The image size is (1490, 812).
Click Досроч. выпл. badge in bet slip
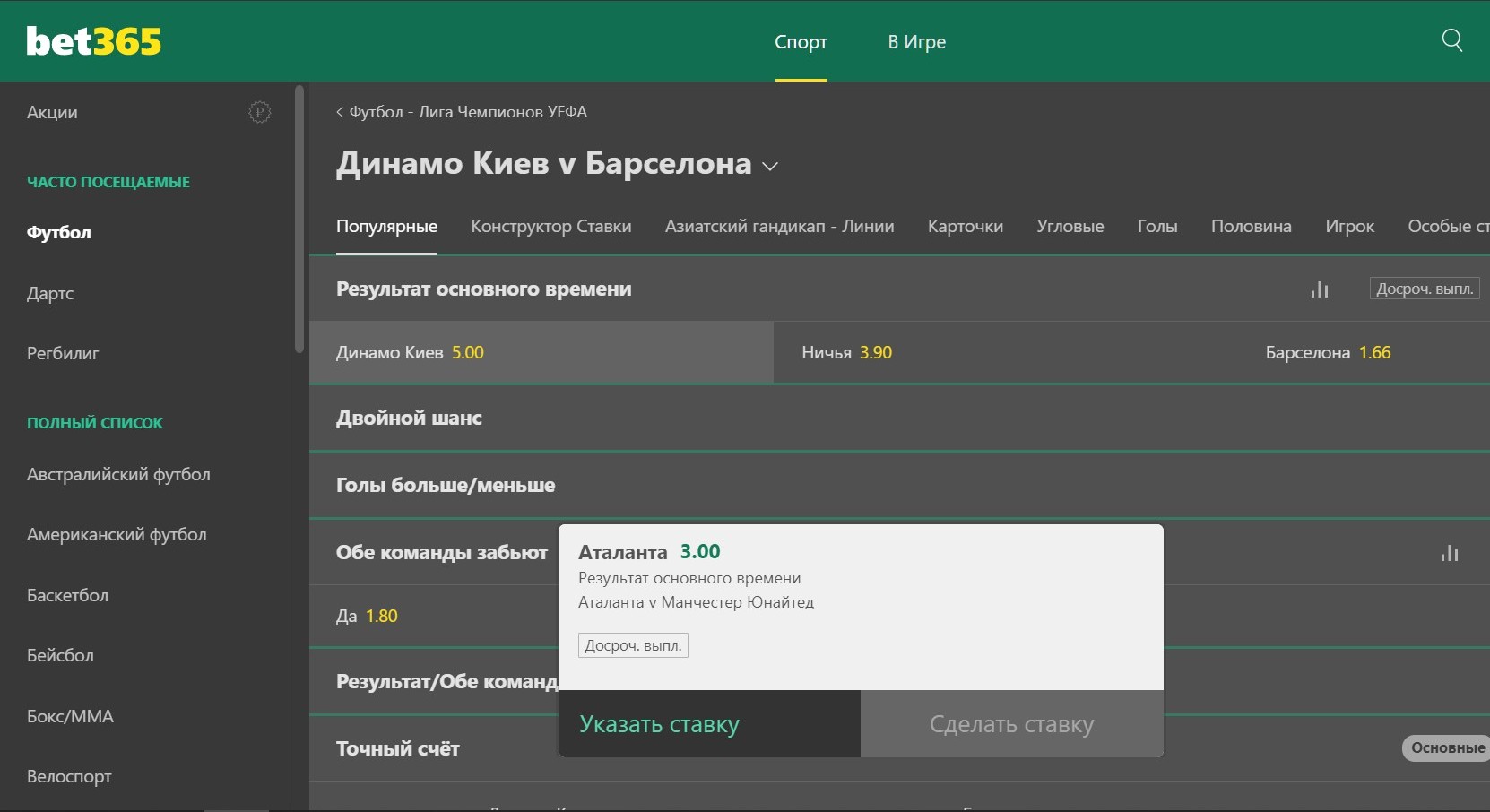click(633, 645)
